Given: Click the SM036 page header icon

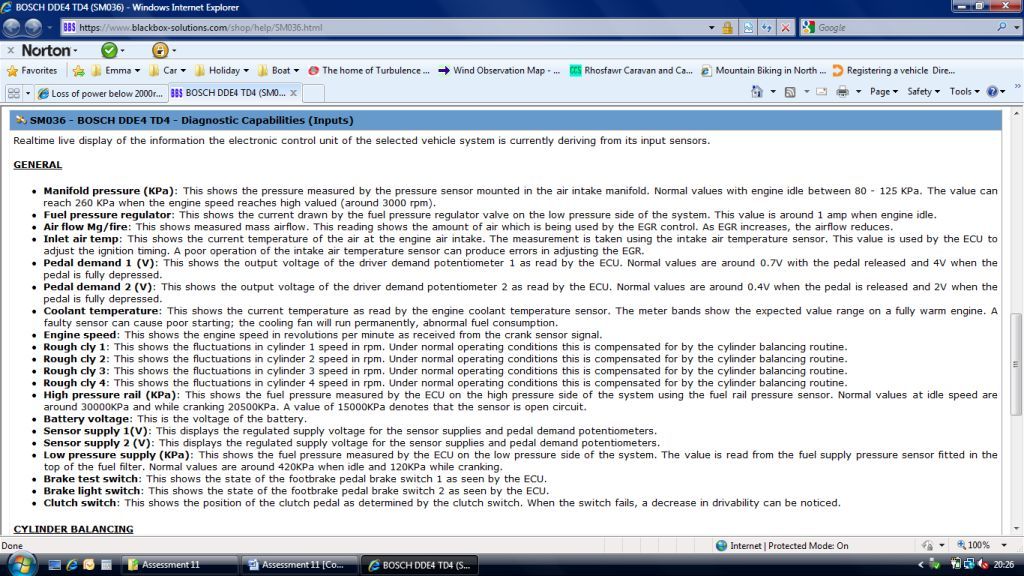Looking at the screenshot, I should point(21,120).
